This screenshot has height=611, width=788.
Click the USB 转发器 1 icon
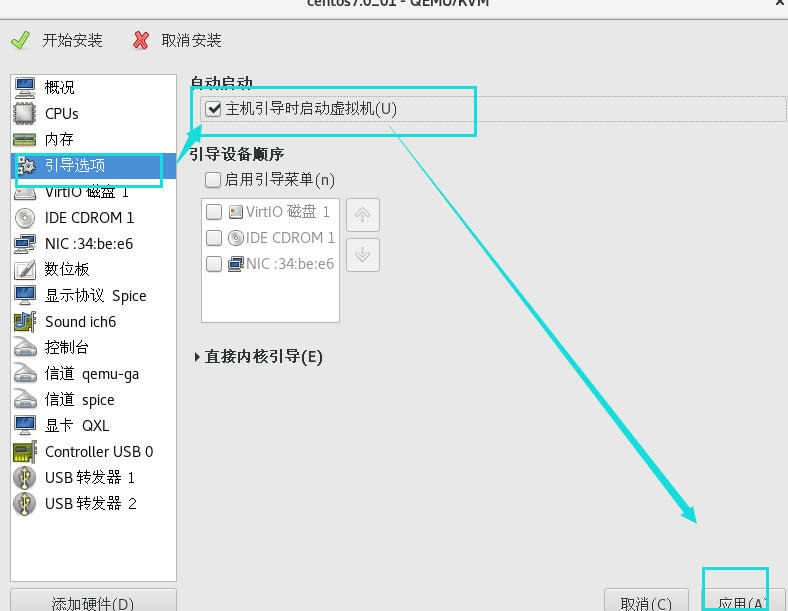pyautogui.click(x=25, y=478)
